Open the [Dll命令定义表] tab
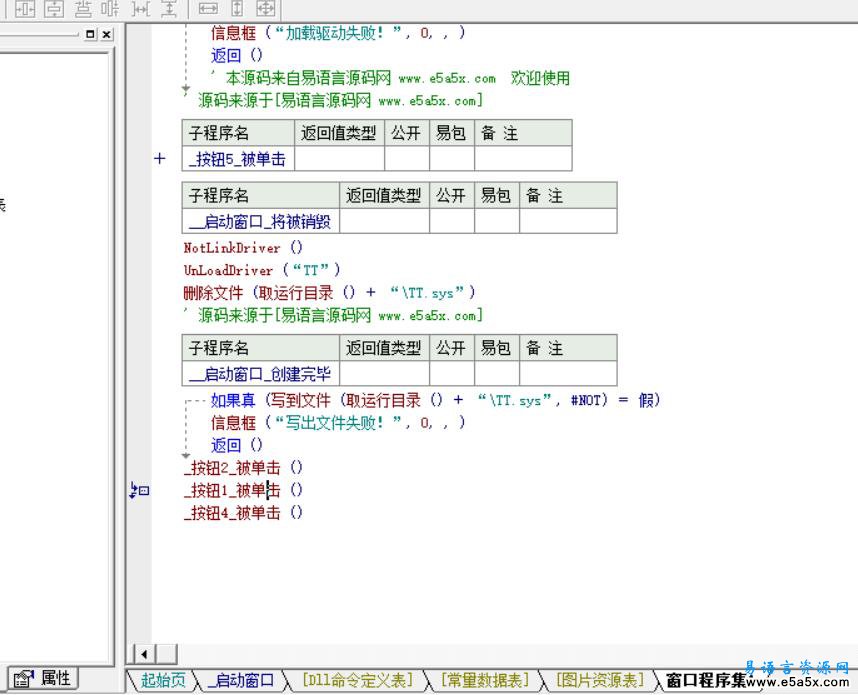 tap(357, 680)
